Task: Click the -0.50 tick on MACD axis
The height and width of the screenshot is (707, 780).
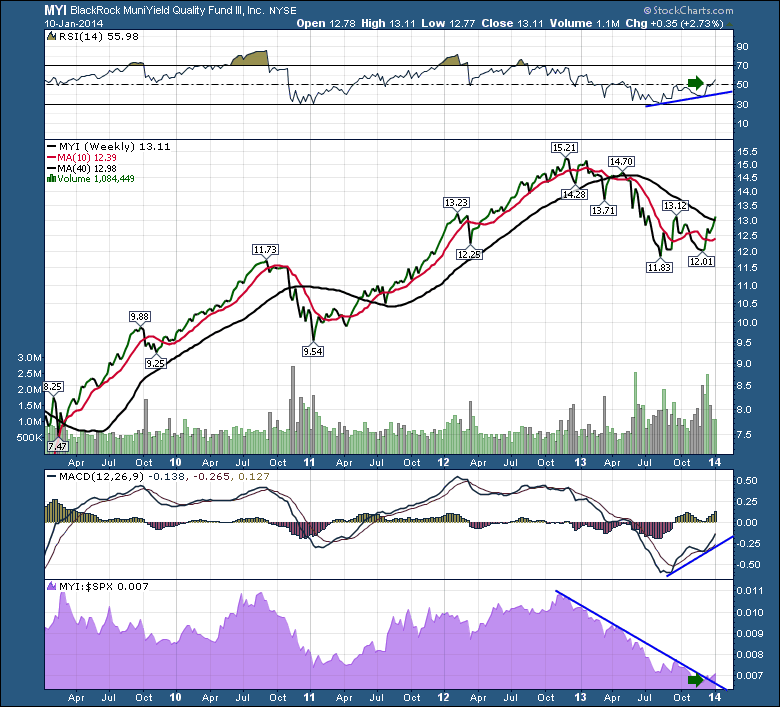Action: tap(747, 565)
